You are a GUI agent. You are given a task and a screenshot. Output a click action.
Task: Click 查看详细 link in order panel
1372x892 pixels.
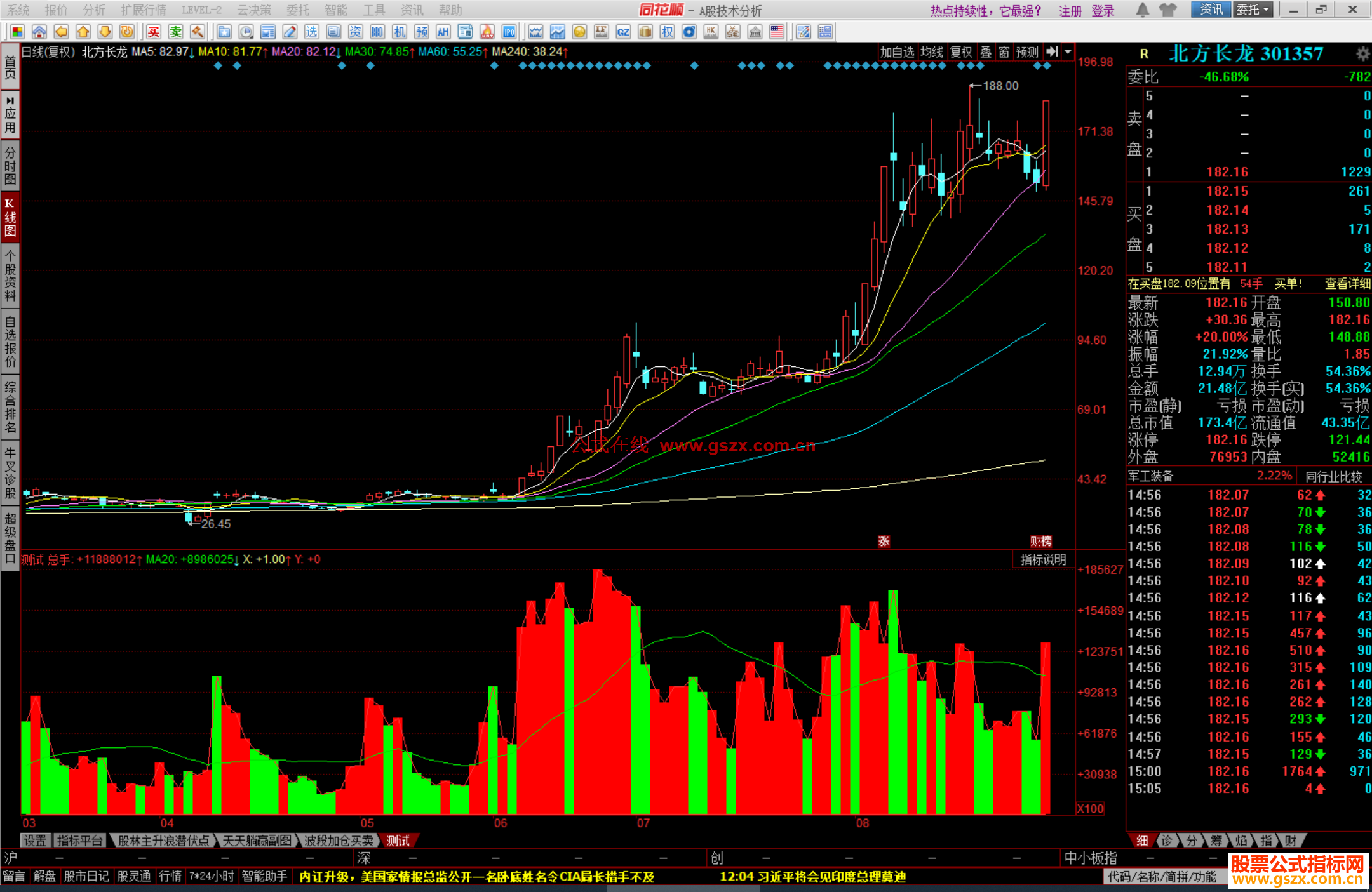(1347, 284)
